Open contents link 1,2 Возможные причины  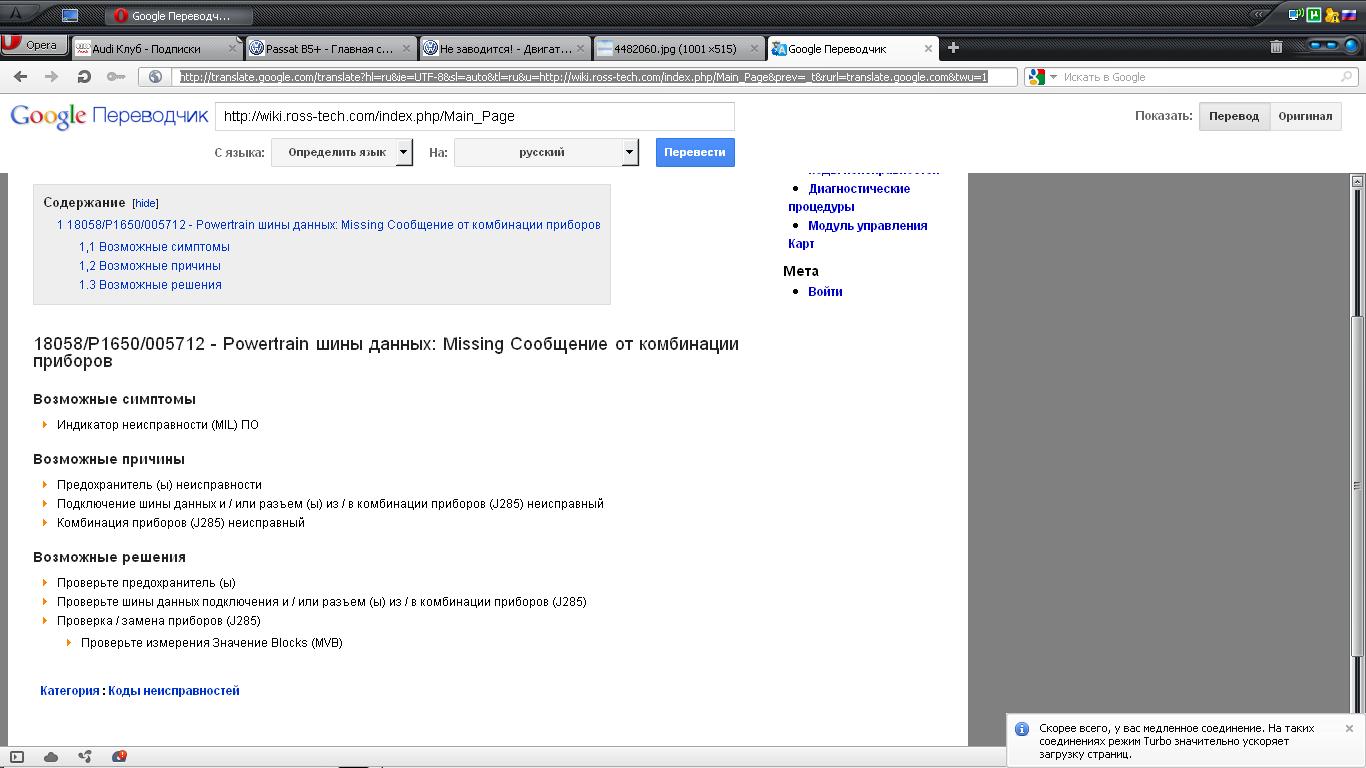[150, 266]
